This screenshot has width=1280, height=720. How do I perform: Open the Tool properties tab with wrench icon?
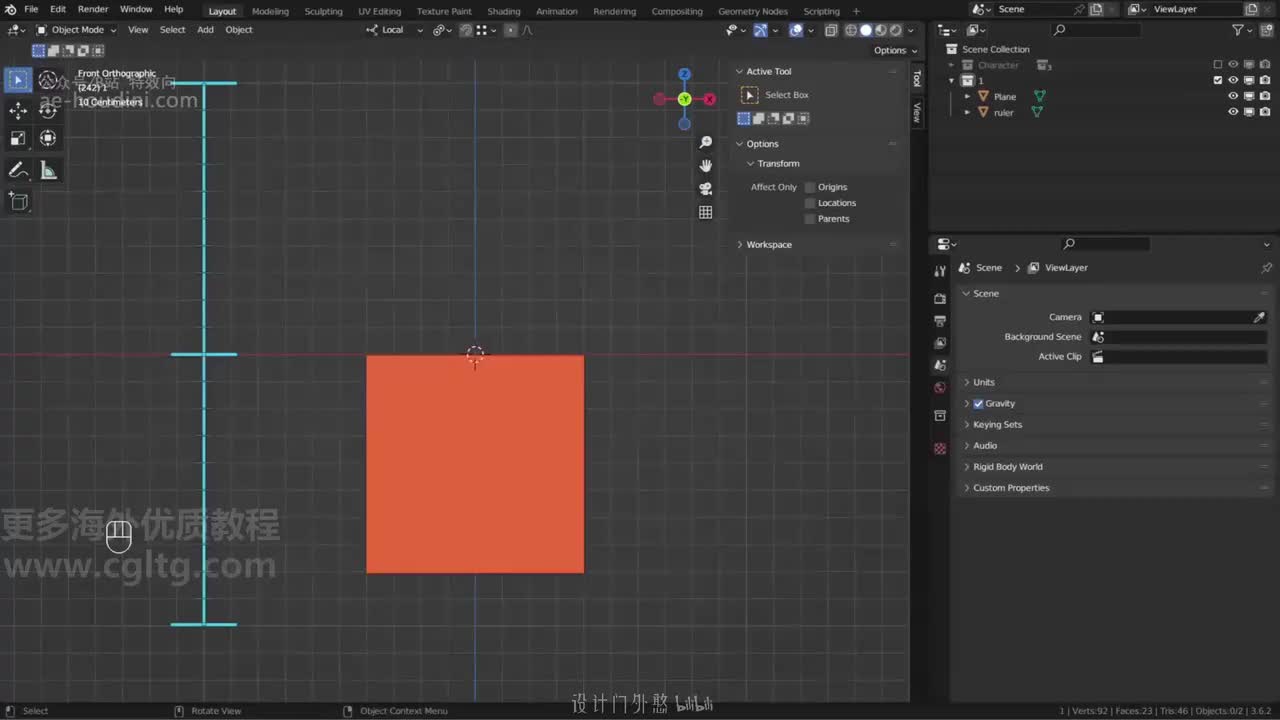click(x=940, y=271)
